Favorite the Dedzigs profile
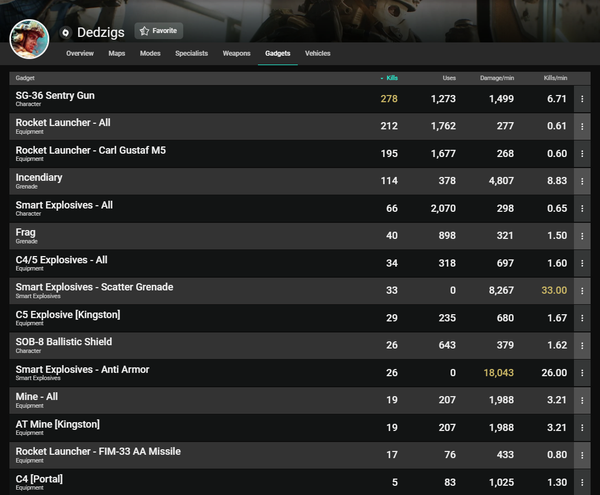 click(159, 31)
